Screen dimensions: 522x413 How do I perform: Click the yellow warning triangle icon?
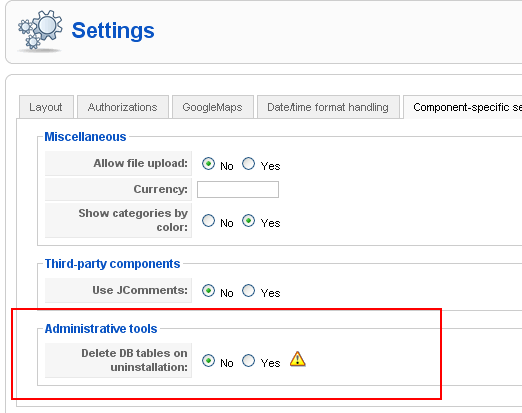pyautogui.click(x=298, y=359)
